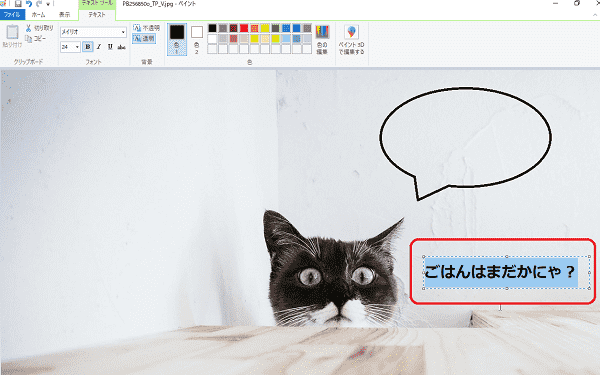The width and height of the screenshot is (600, 375).
Task: Open the font size dropdown showing 24
Action: 77,47
